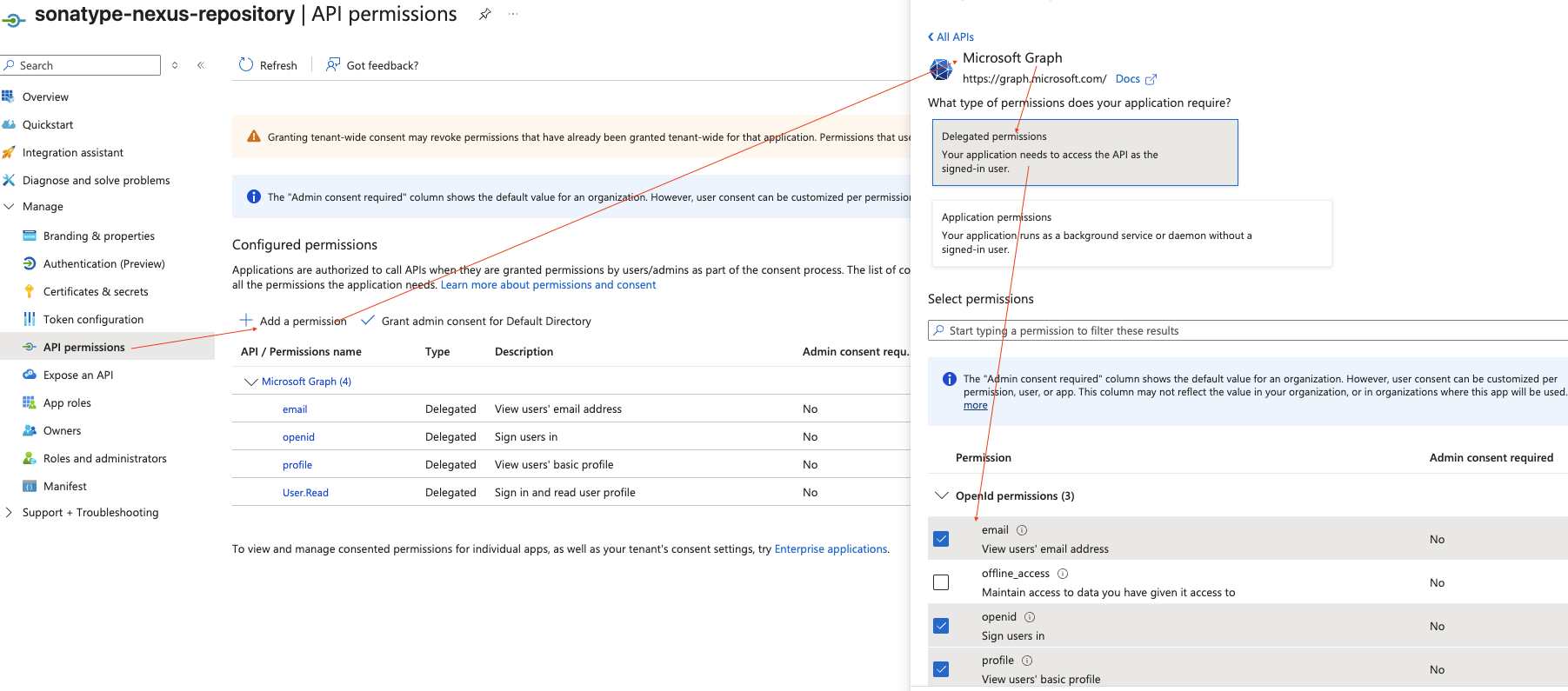
Task: Open Branding & properties page
Action: pos(99,236)
